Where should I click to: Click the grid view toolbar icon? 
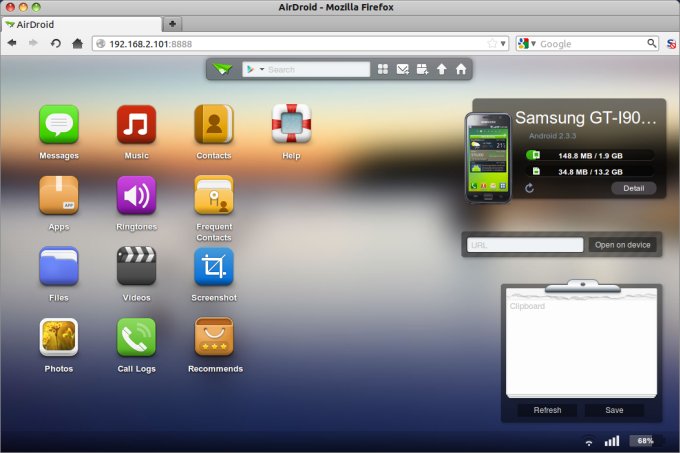click(382, 69)
